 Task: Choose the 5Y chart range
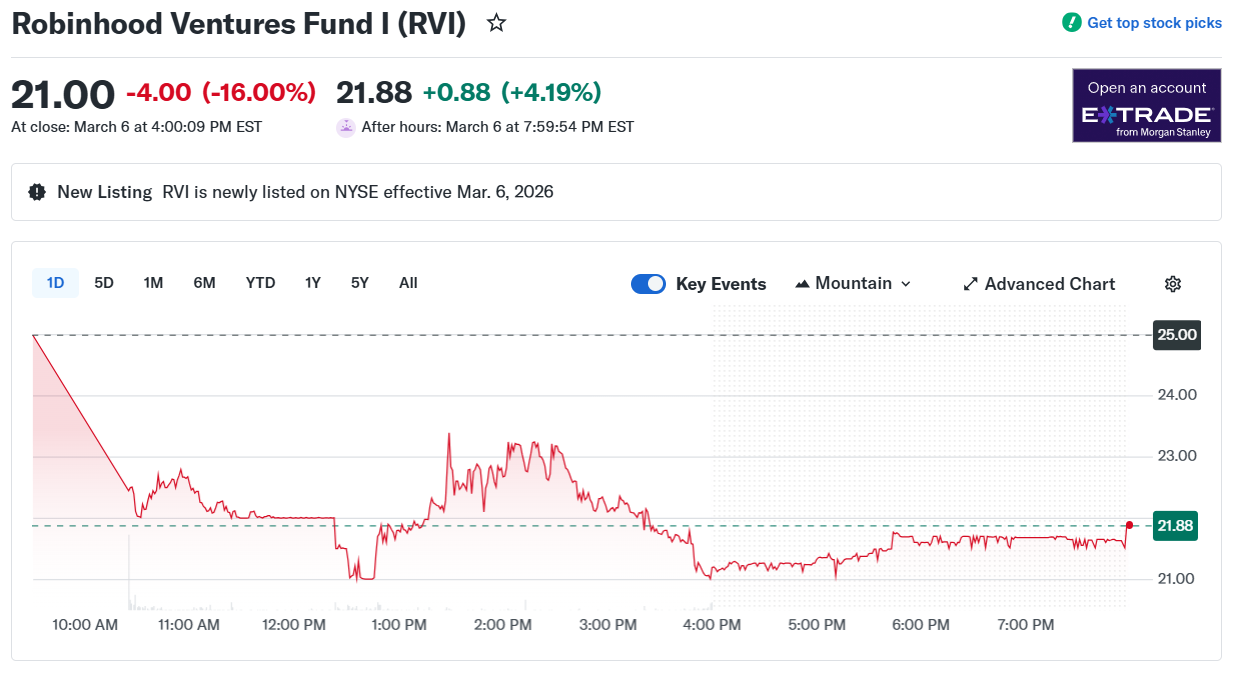click(x=360, y=283)
